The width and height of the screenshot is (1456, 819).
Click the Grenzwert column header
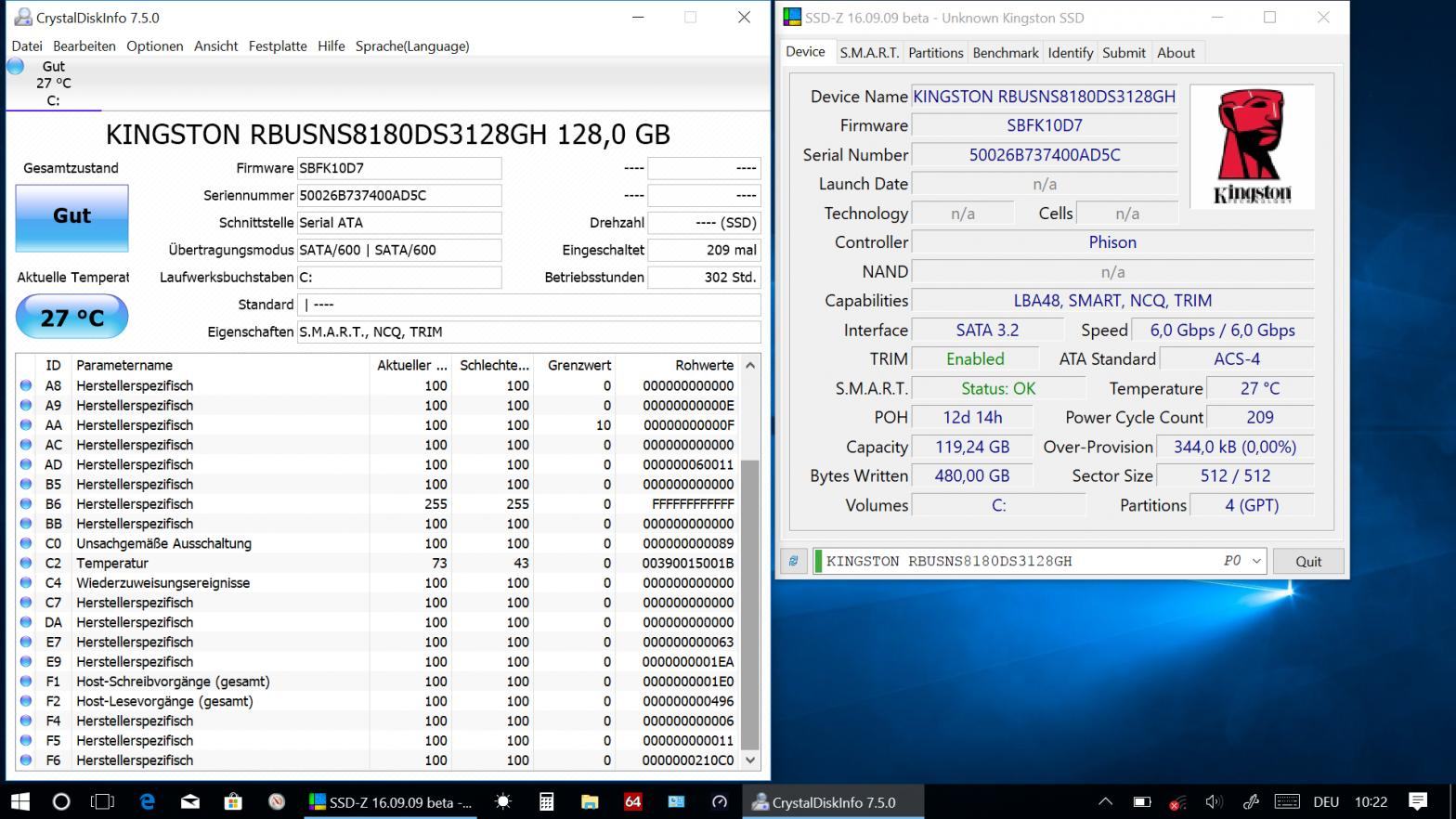coord(574,365)
